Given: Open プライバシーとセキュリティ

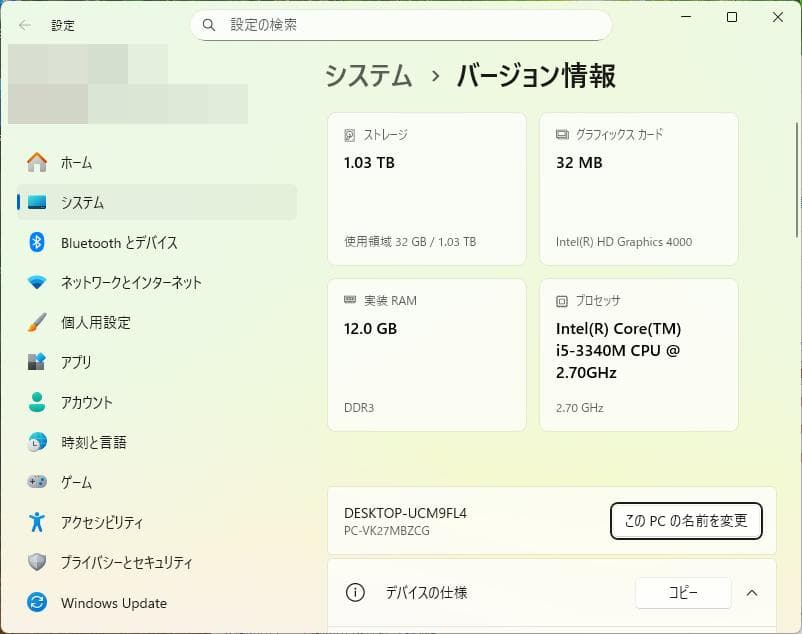Looking at the screenshot, I should tap(157, 562).
